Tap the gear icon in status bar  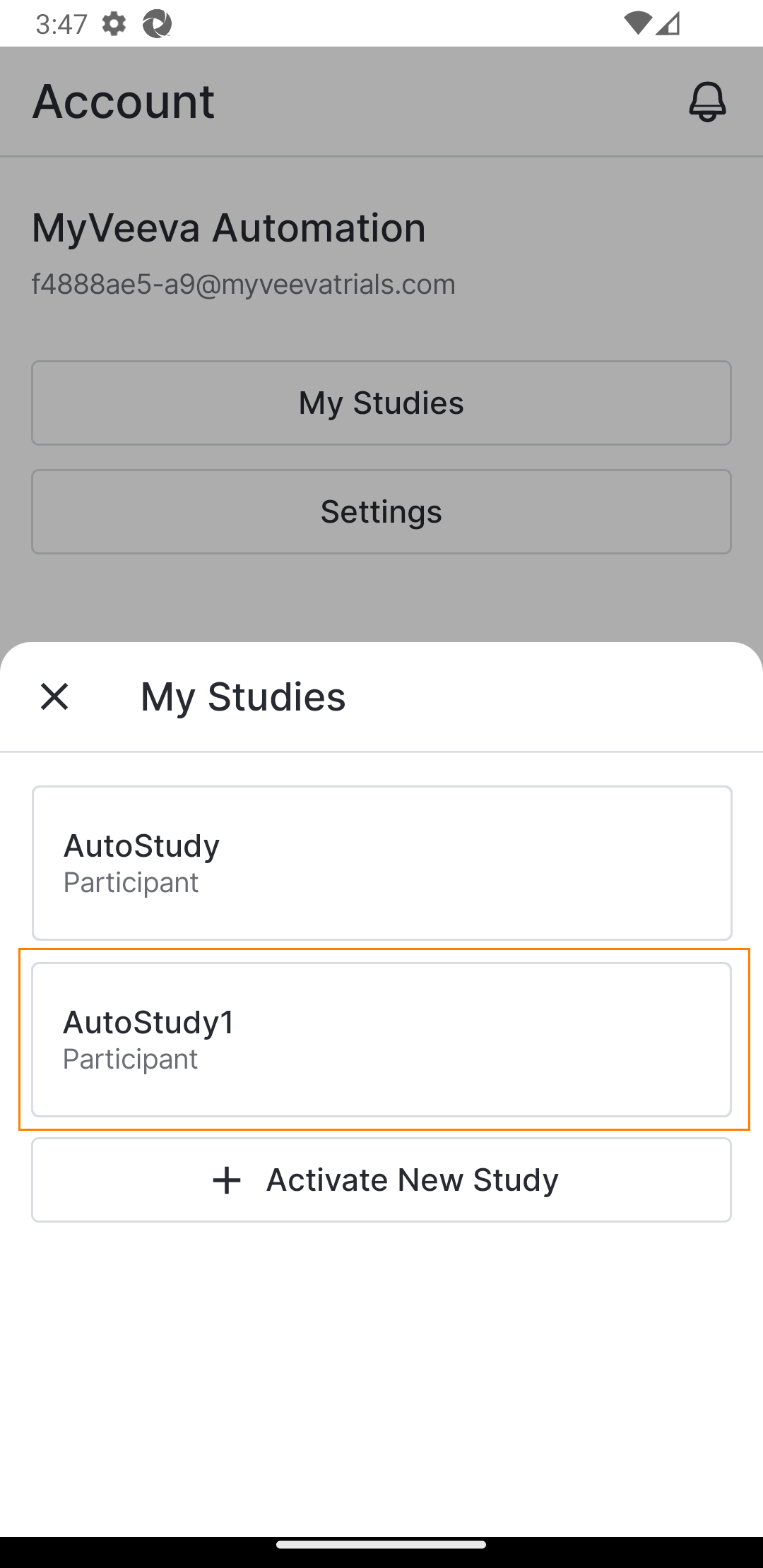pos(114,24)
